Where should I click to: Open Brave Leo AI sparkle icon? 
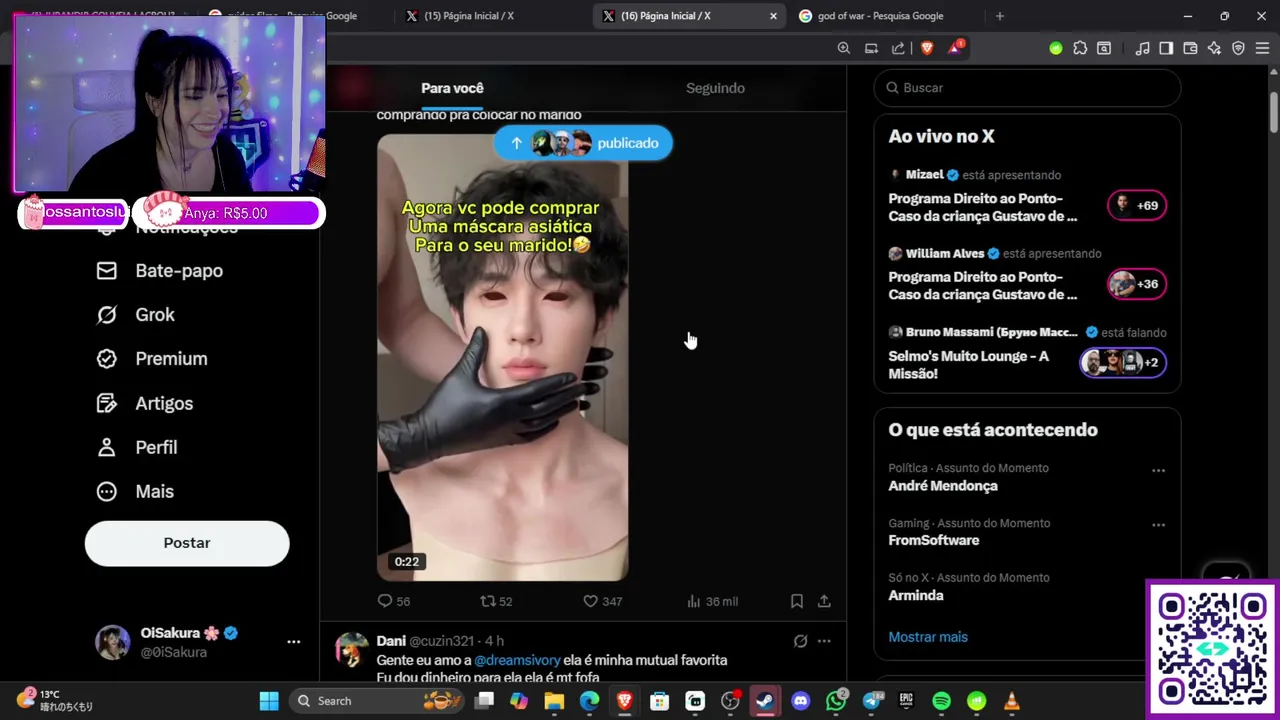coord(1214,48)
